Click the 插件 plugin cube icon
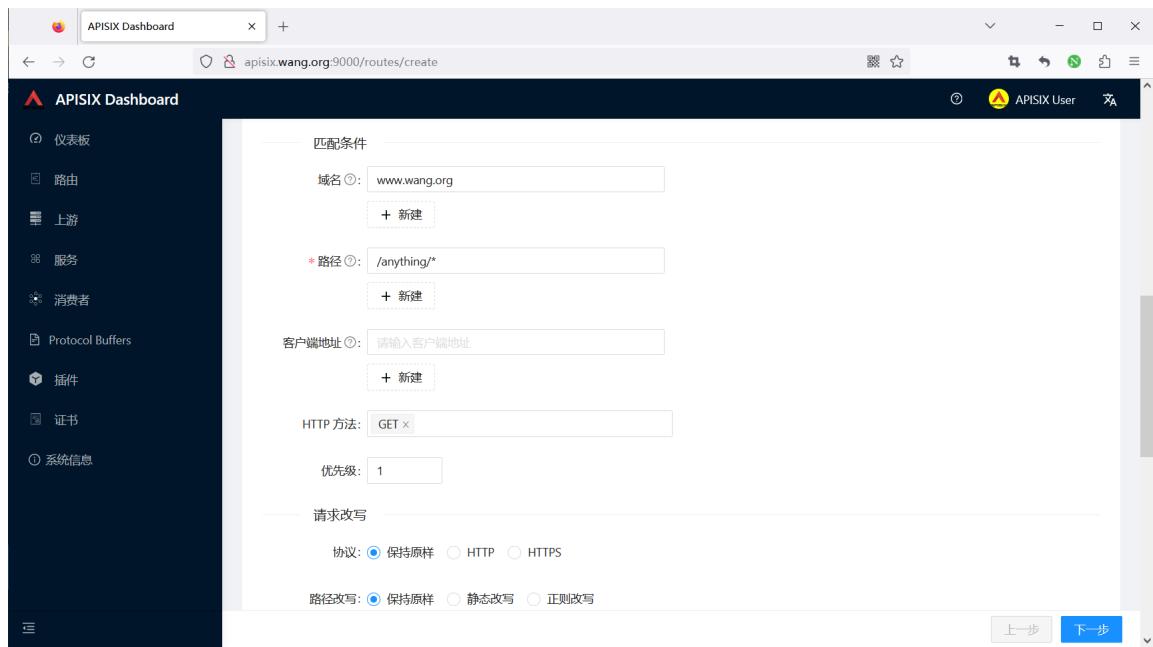 pyautogui.click(x=35, y=379)
